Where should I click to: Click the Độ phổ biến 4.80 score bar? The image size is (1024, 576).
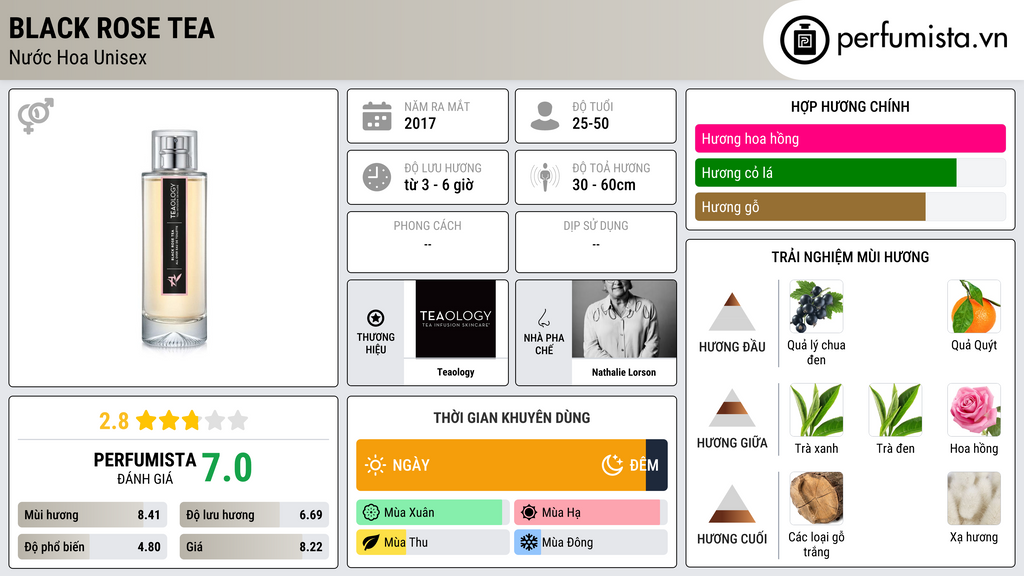tap(93, 547)
